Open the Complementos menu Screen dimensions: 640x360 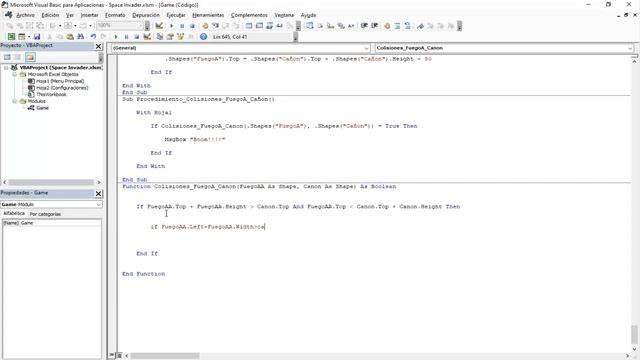pos(249,15)
